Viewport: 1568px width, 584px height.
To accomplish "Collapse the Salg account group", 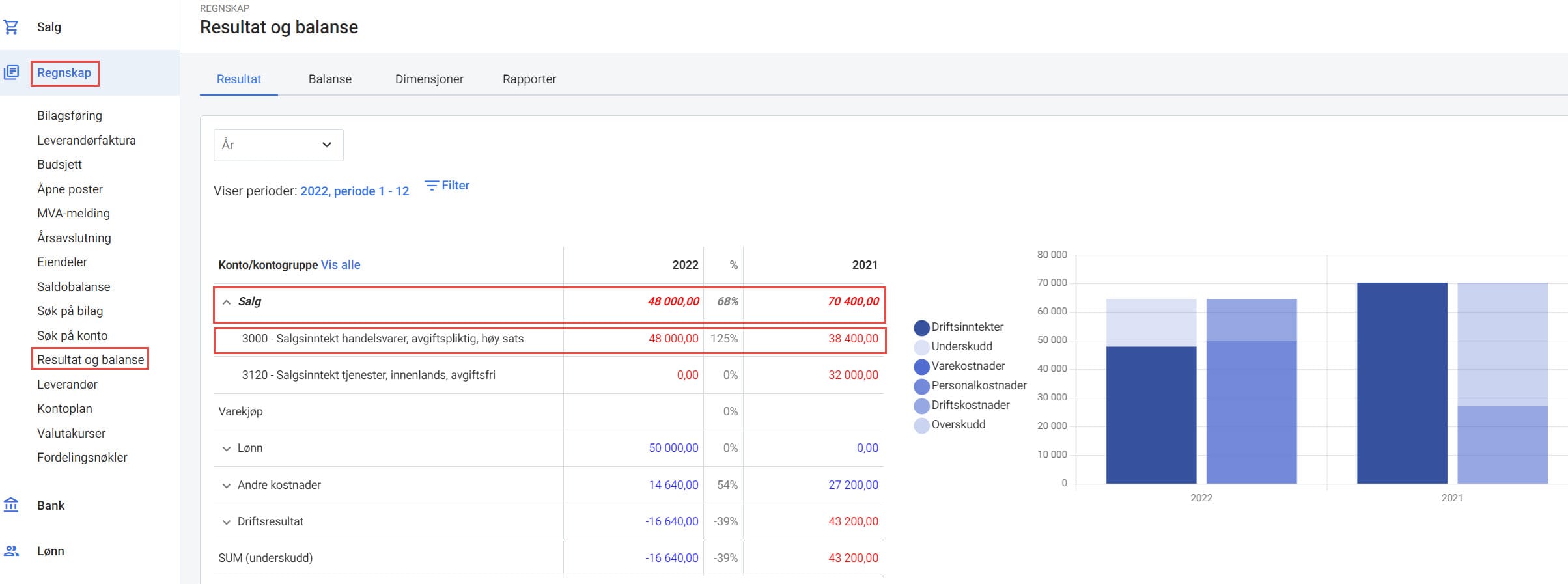I will pyautogui.click(x=227, y=302).
